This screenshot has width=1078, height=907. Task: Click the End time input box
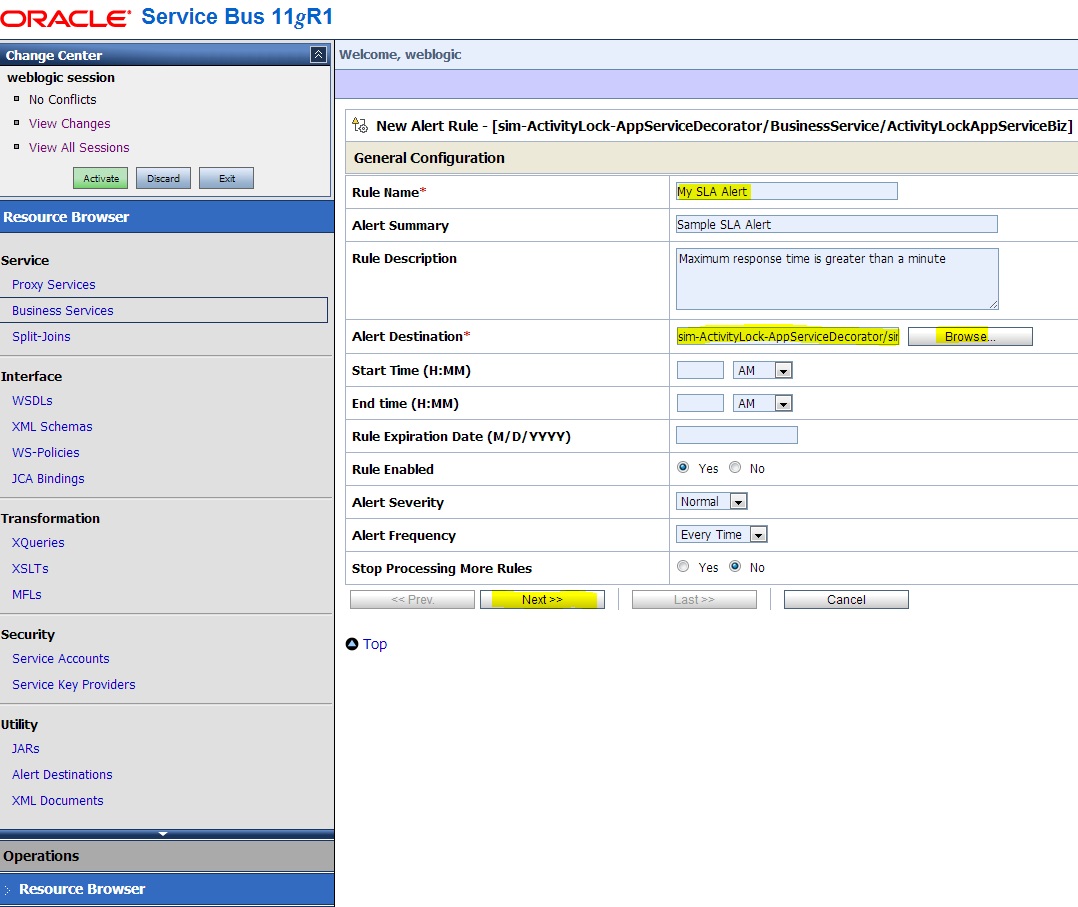(700, 403)
